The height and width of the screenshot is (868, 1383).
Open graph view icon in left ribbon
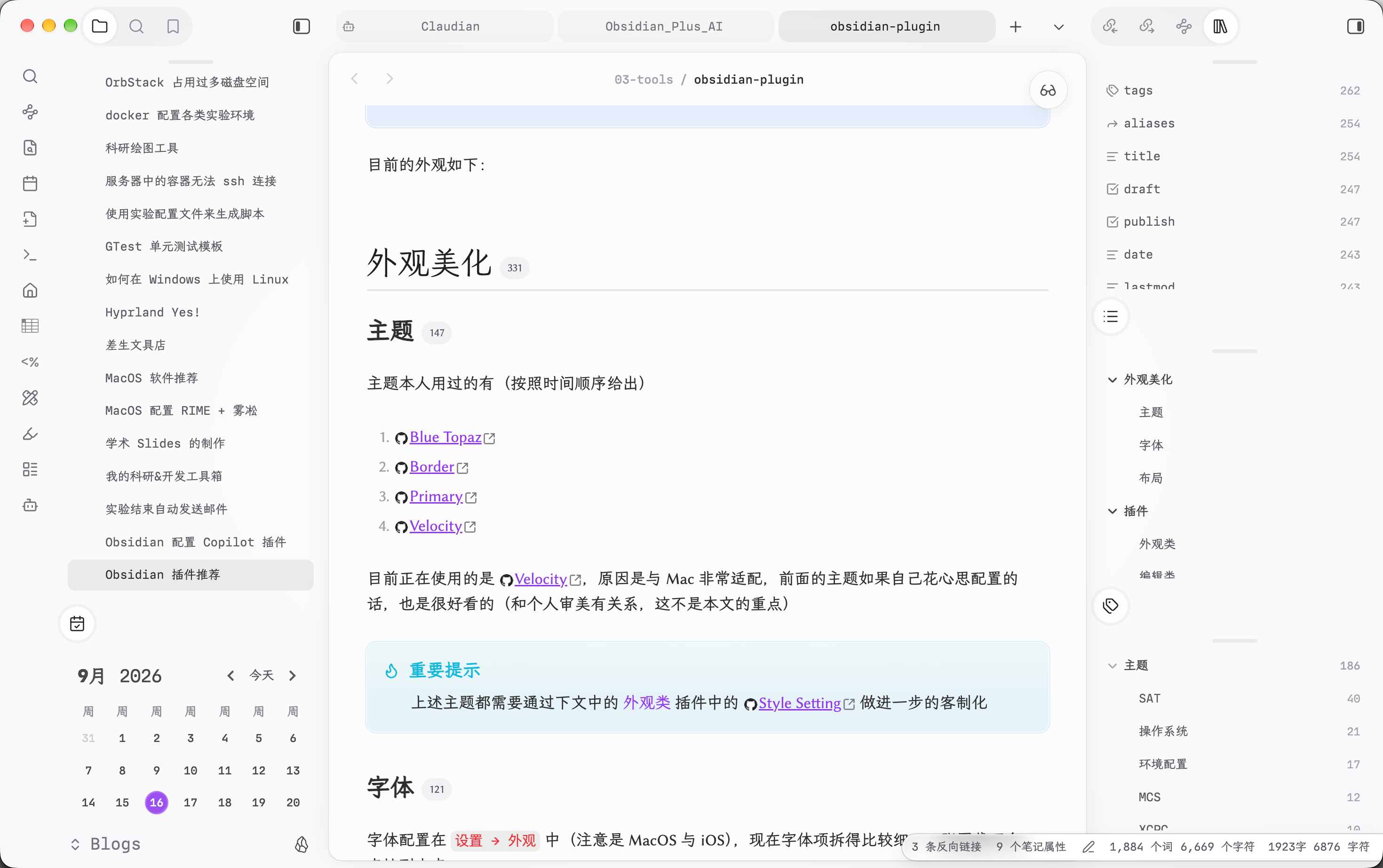(x=31, y=112)
